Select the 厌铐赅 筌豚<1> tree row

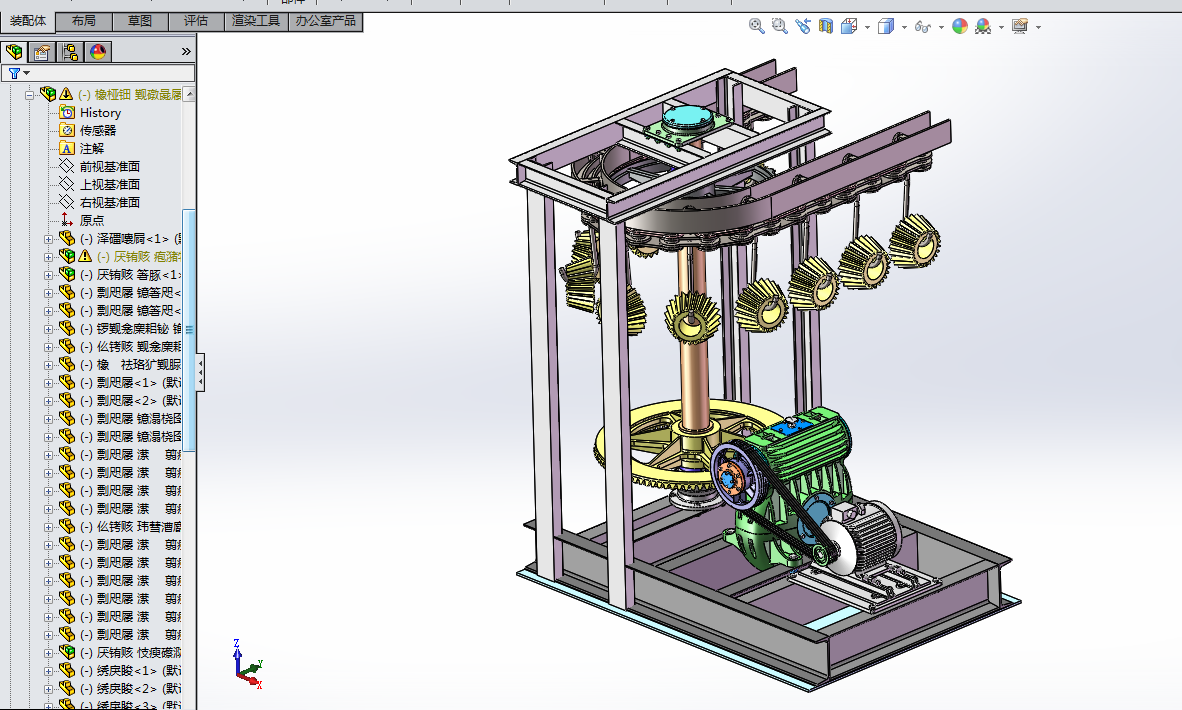119,274
